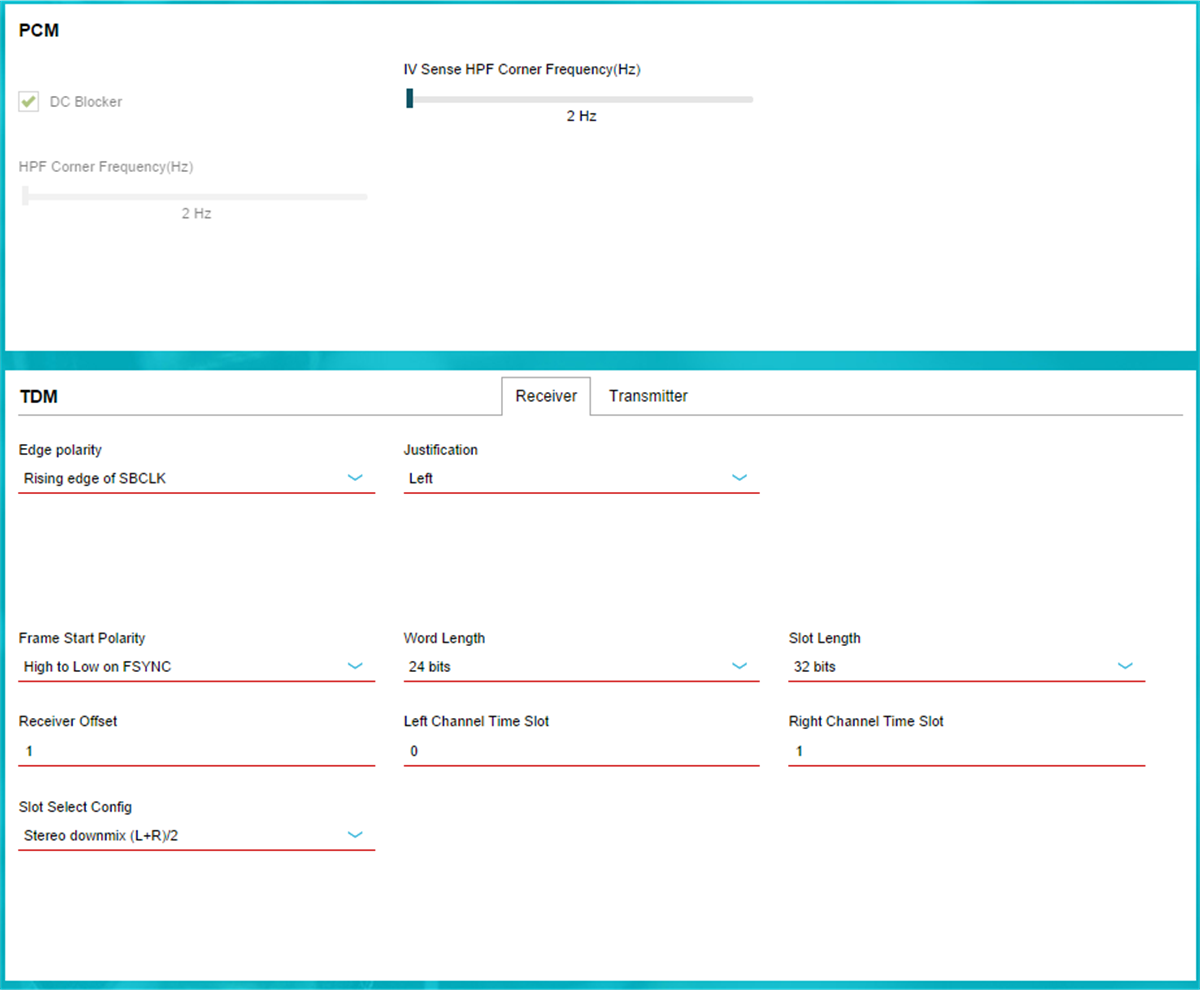Click into the Right Channel Time Slot field
The height and width of the screenshot is (990, 1200).
[965, 751]
